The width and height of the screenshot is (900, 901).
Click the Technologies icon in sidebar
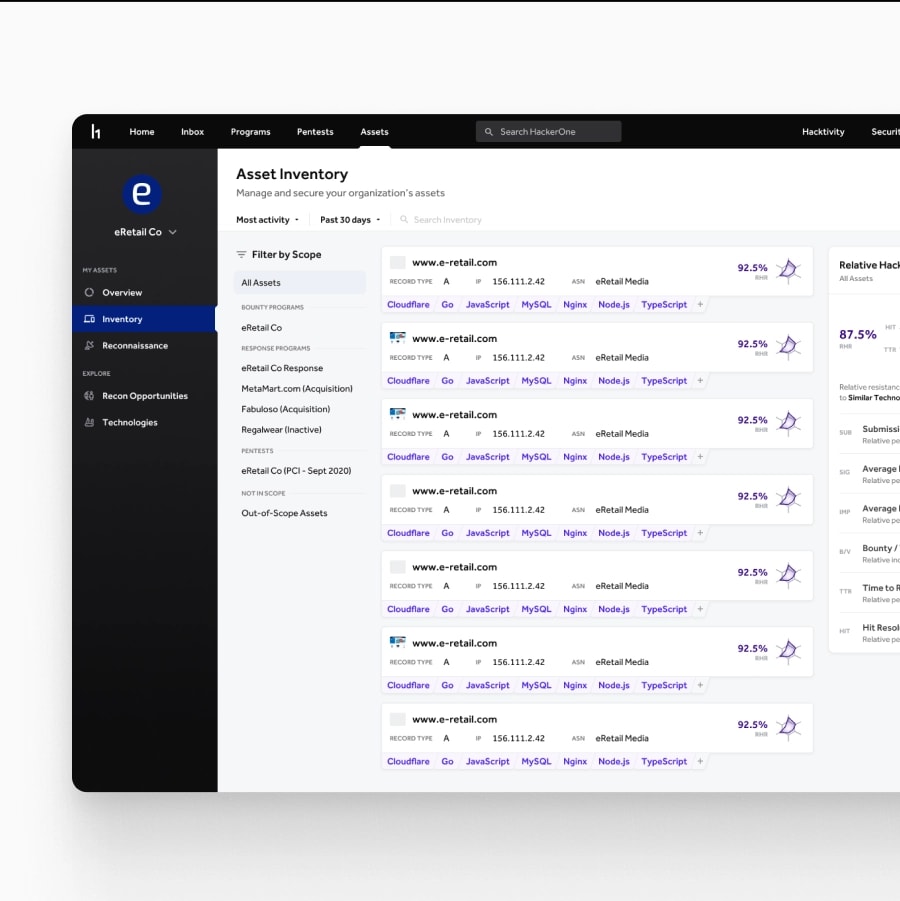pyautogui.click(x=89, y=422)
